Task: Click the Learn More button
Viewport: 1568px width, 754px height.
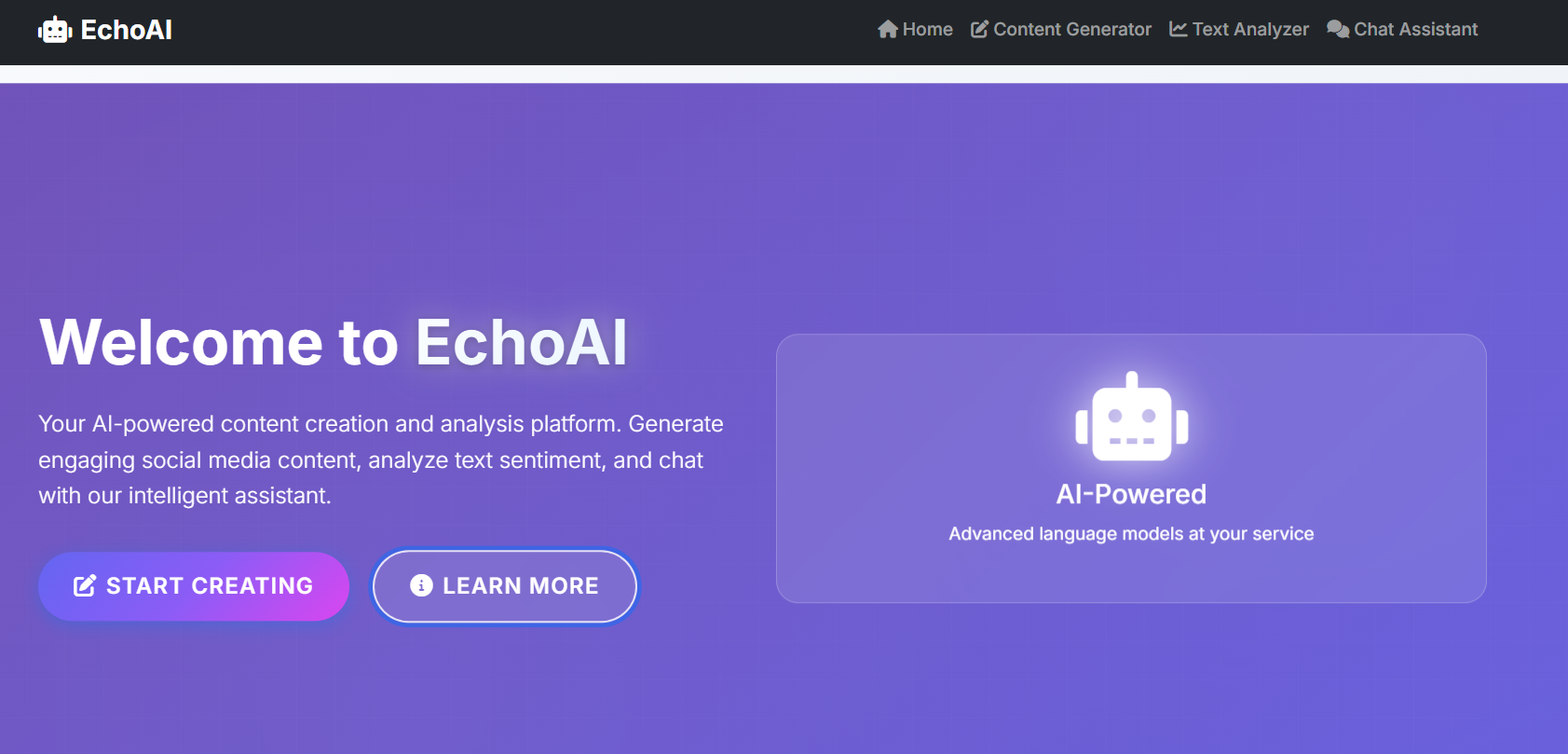Action: coord(504,585)
